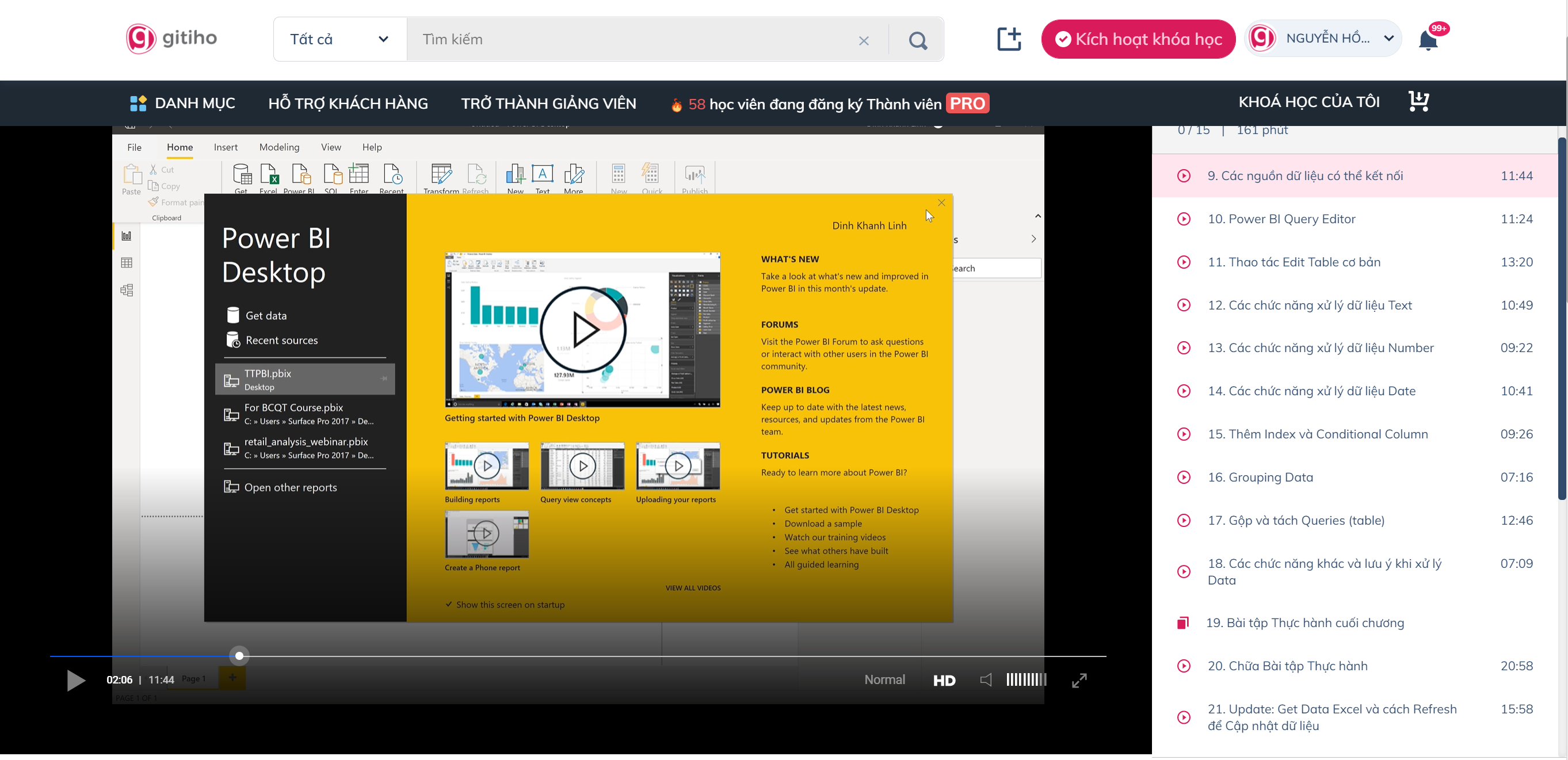Expand the right pane chevron in Power BI

[x=1033, y=239]
